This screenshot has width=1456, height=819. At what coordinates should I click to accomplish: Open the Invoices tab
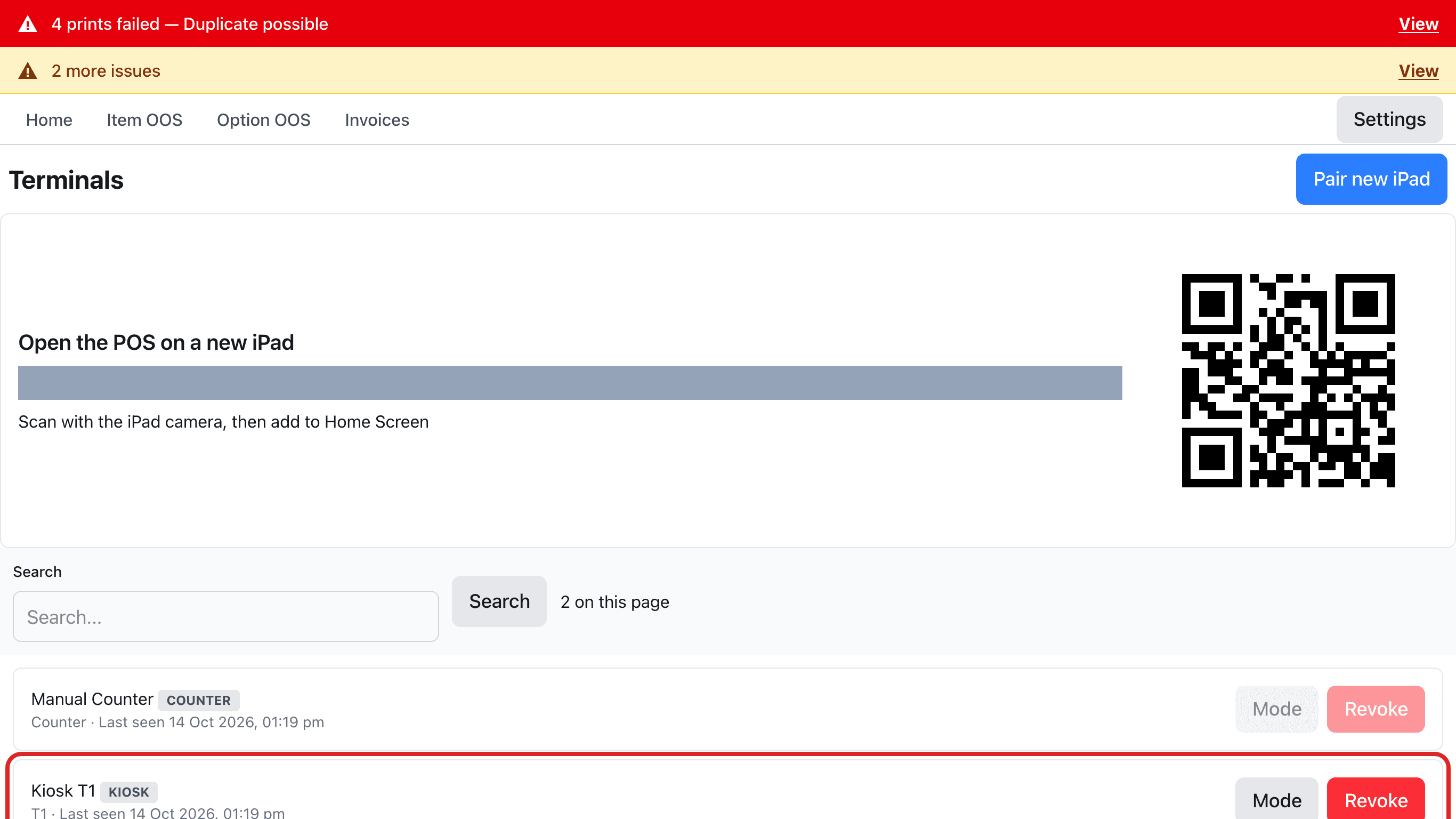(x=377, y=120)
